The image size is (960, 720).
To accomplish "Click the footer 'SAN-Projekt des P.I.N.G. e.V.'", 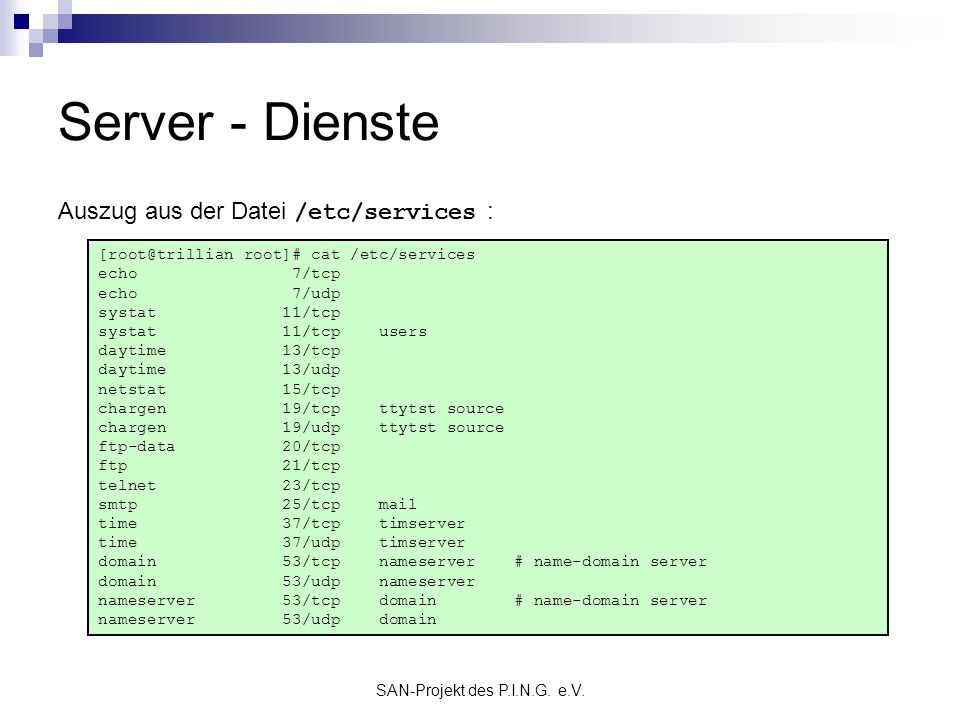I will pos(481,691).
